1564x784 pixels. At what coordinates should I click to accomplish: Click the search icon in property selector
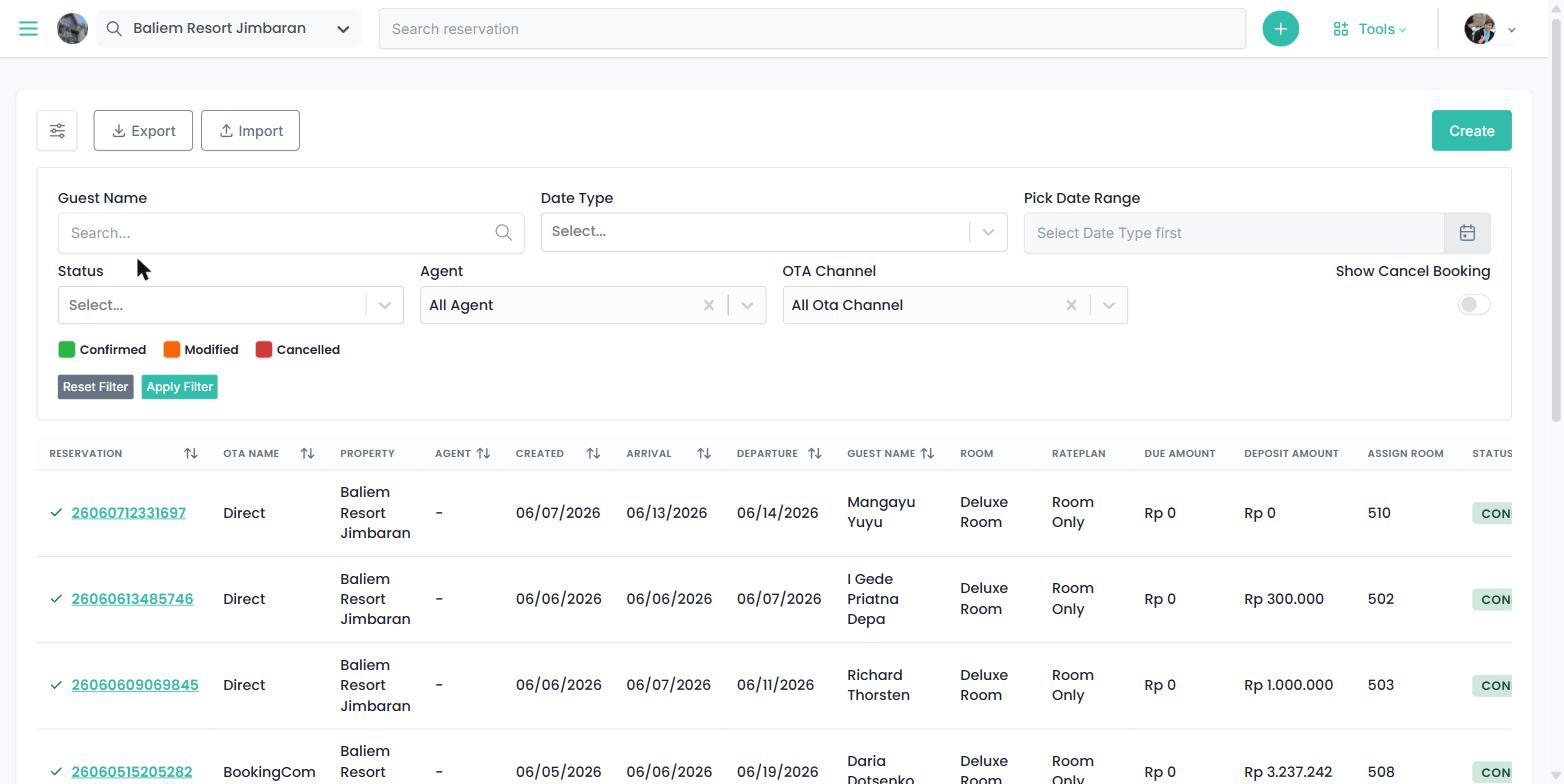pyautogui.click(x=115, y=29)
